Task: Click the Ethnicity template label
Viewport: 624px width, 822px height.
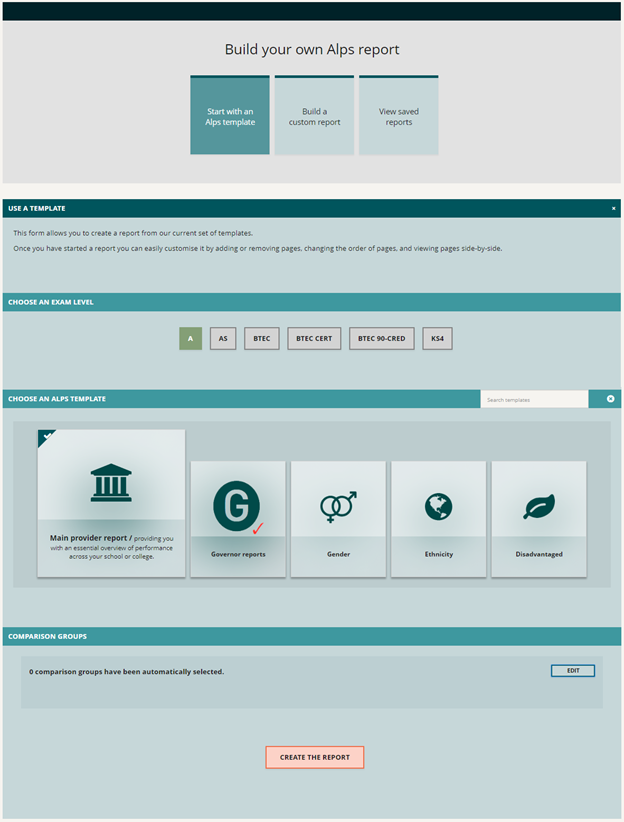Action: point(439,554)
